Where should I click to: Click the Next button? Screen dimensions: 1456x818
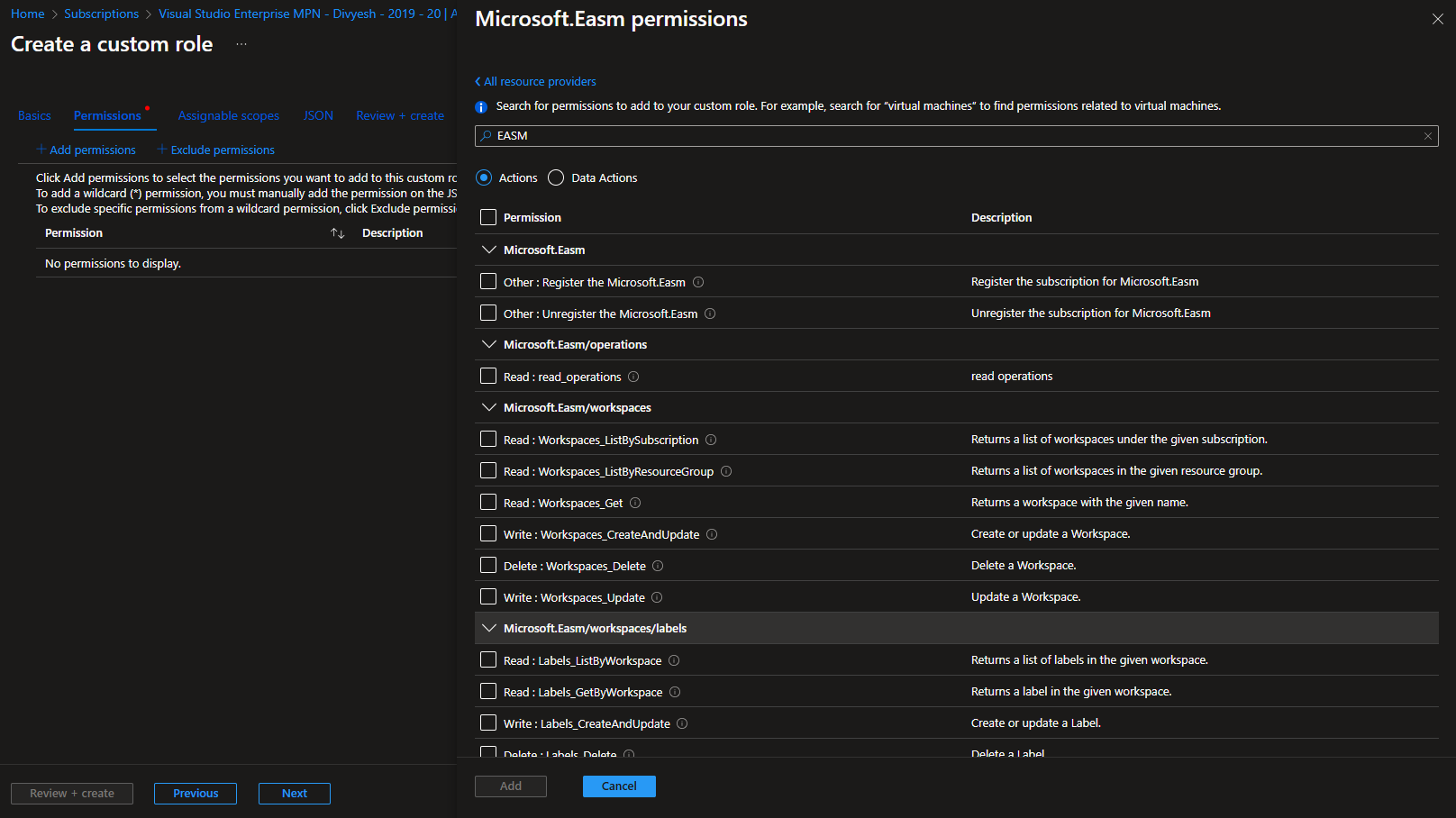295,794
